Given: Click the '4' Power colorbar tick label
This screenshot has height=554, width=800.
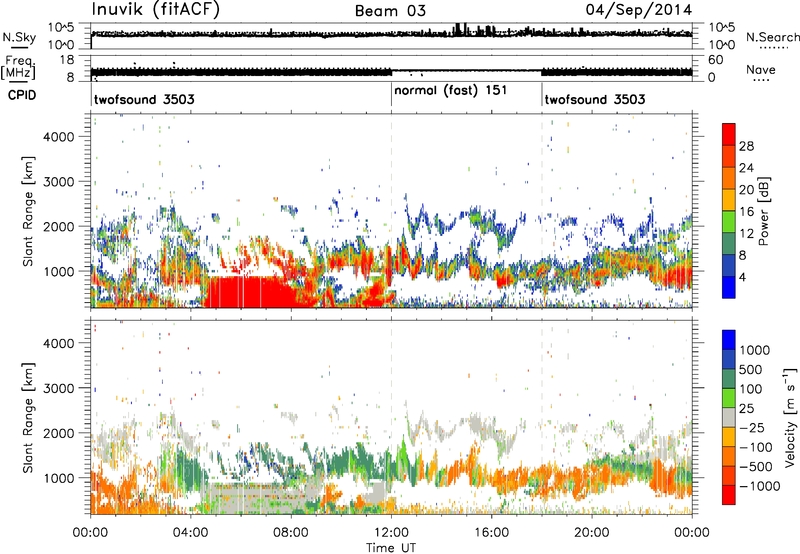Looking at the screenshot, I should point(743,277).
